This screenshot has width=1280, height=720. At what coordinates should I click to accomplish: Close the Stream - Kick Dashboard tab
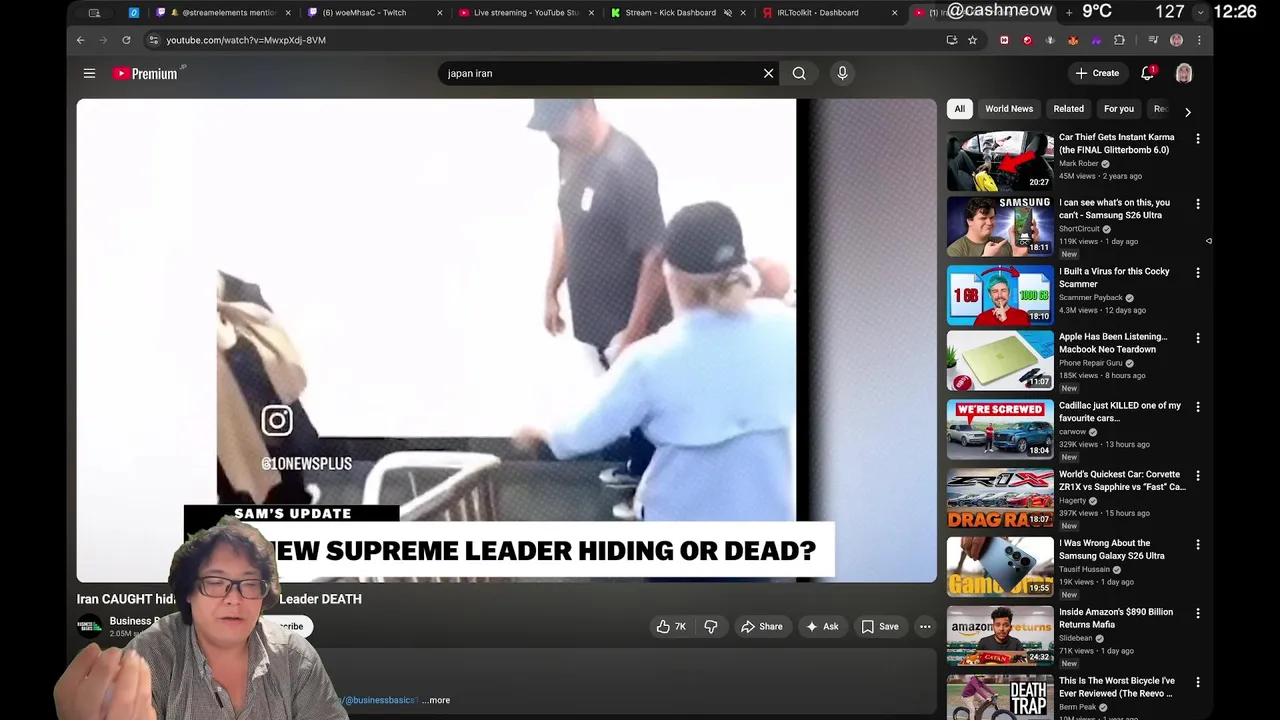[743, 13]
